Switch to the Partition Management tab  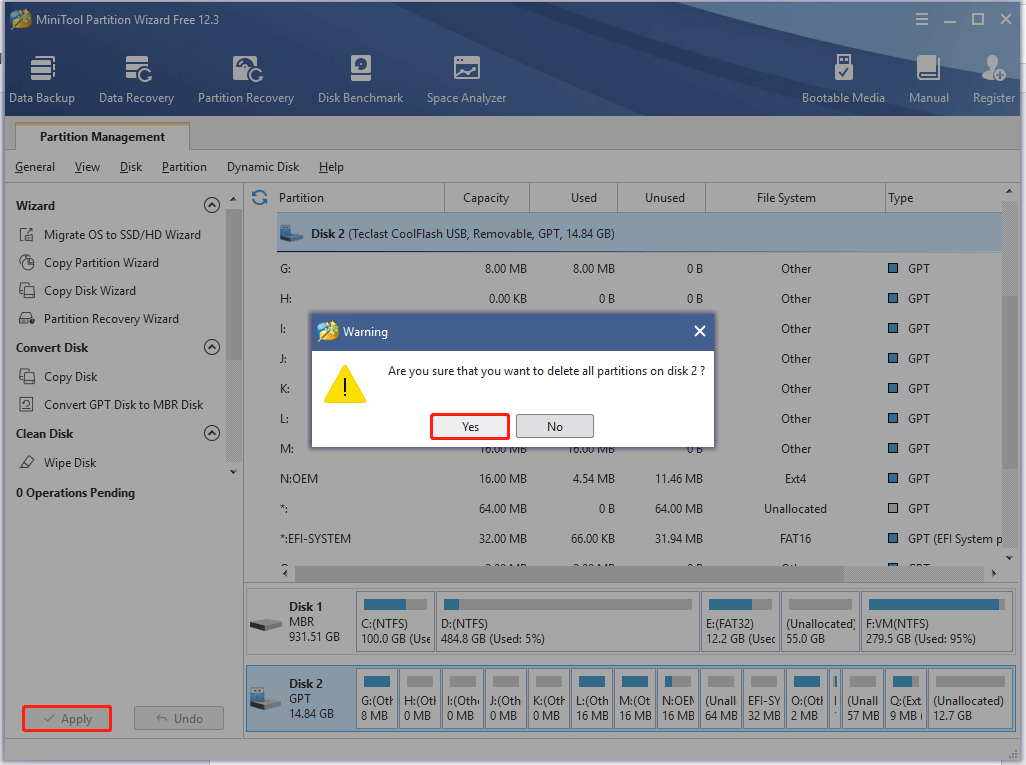pyautogui.click(x=102, y=137)
